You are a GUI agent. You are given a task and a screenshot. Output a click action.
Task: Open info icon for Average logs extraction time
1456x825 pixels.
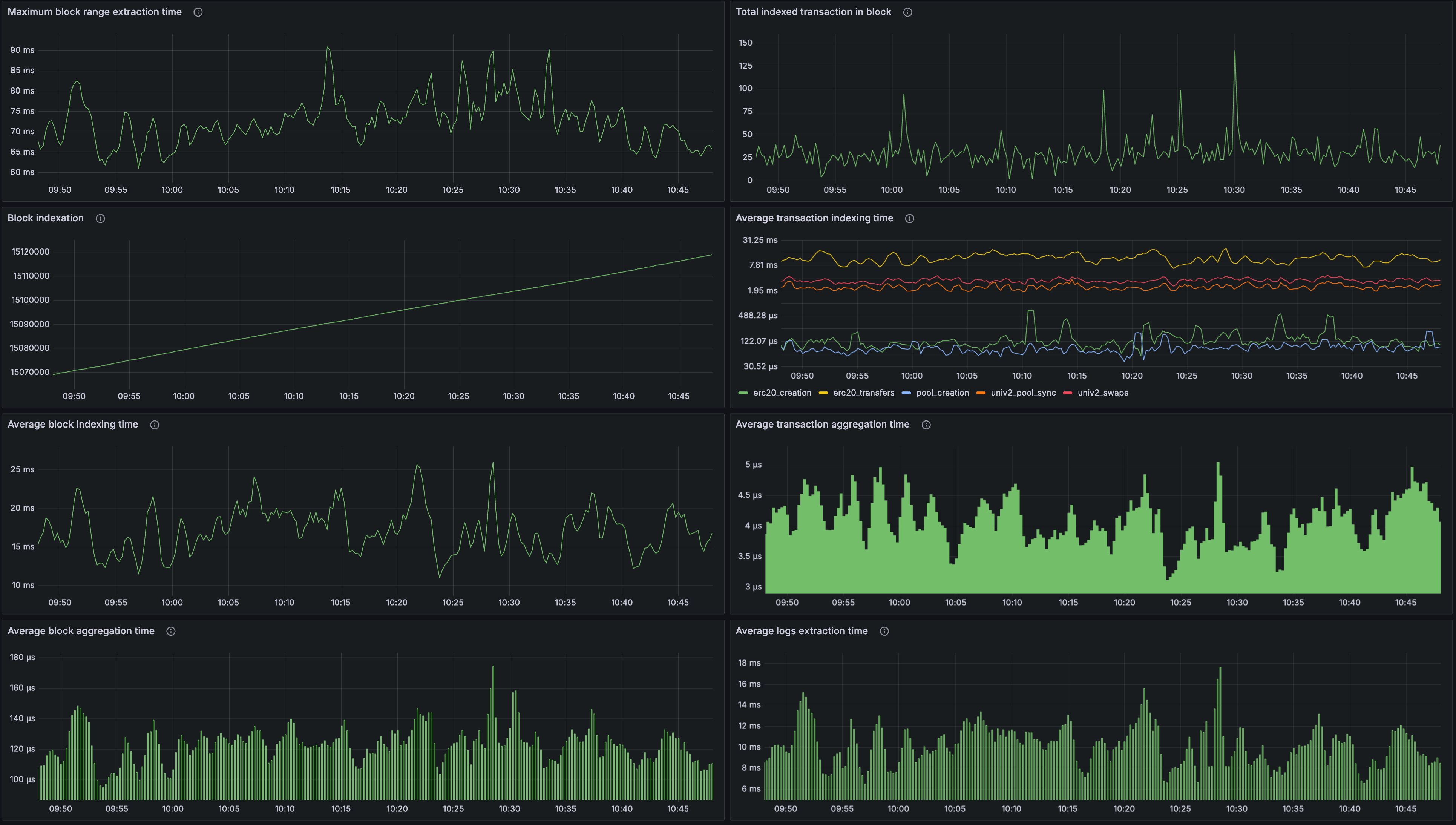884,631
